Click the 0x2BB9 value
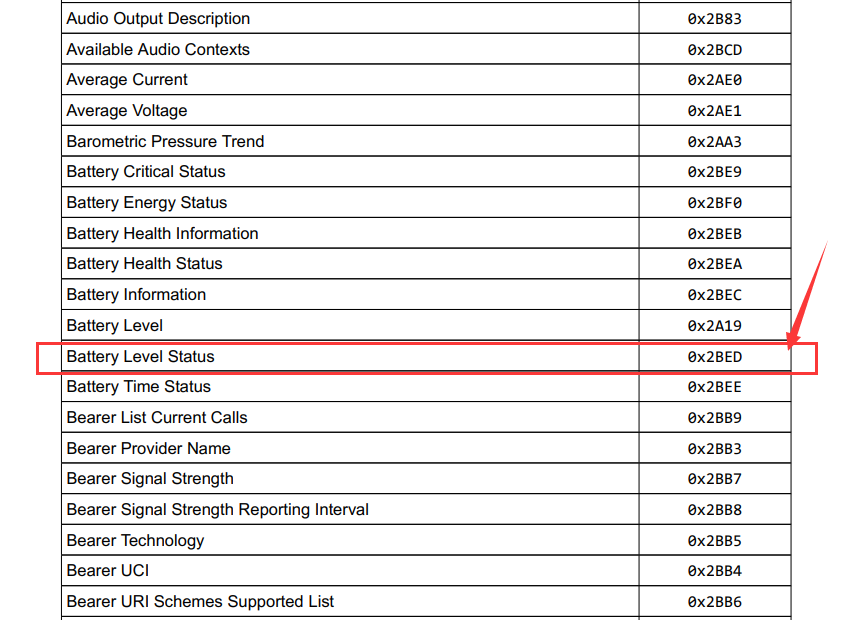The width and height of the screenshot is (845, 620). point(715,418)
